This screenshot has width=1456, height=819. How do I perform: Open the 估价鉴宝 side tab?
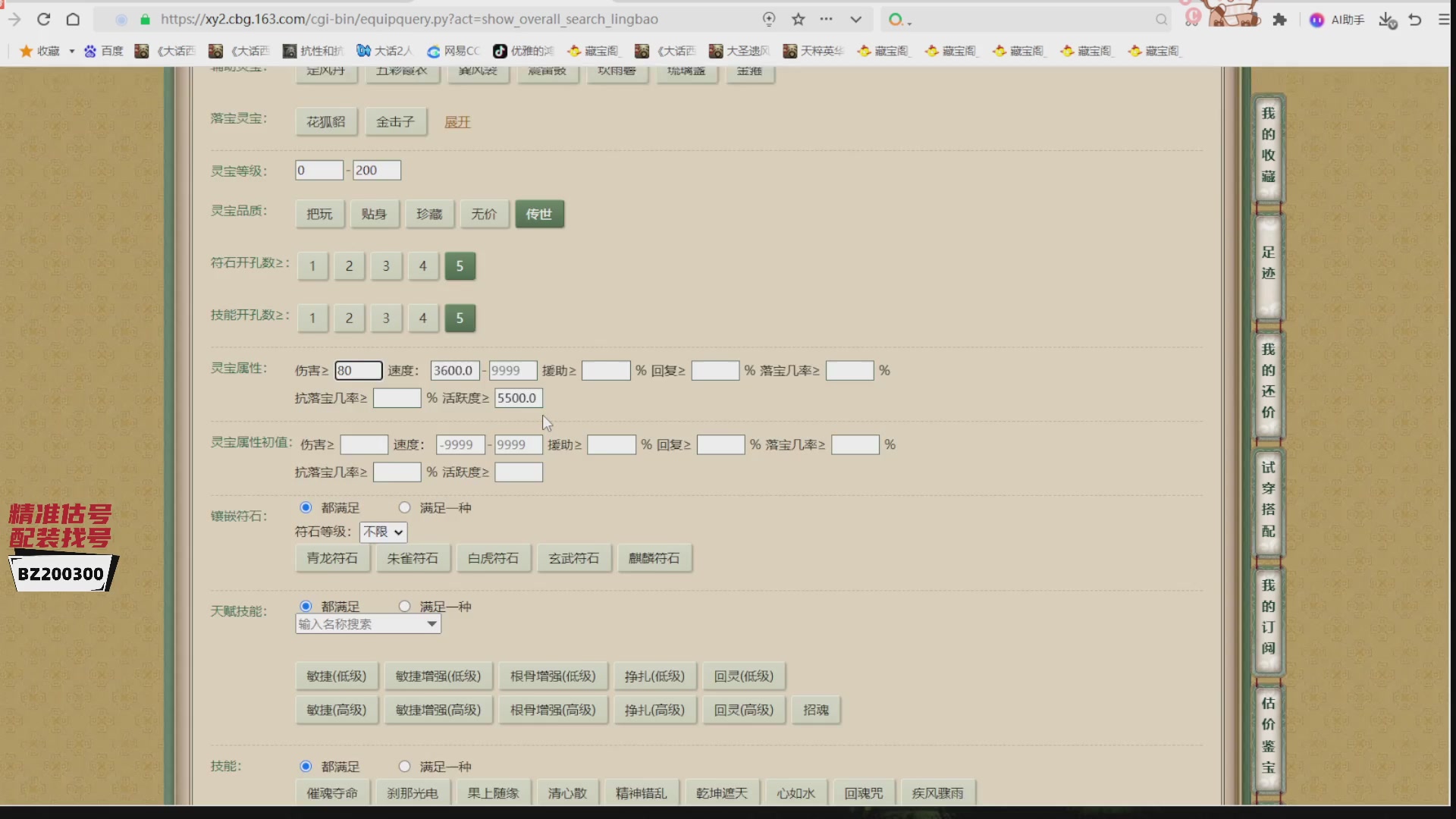pyautogui.click(x=1268, y=736)
